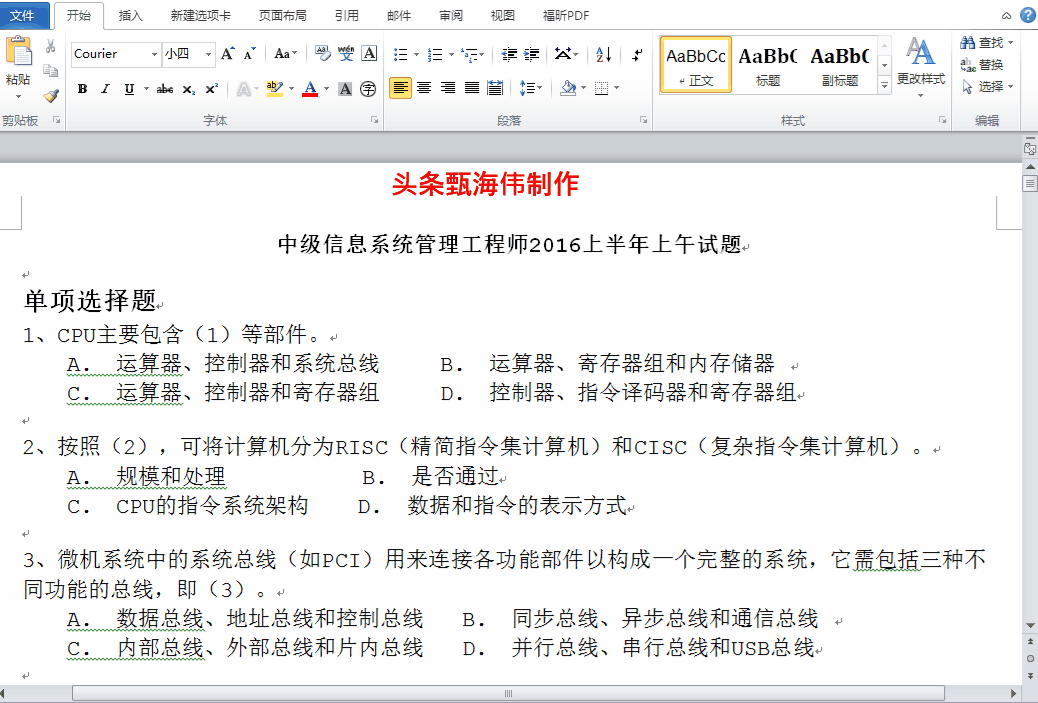Decrease paragraph indent
The image size is (1038, 703).
pyautogui.click(x=509, y=54)
